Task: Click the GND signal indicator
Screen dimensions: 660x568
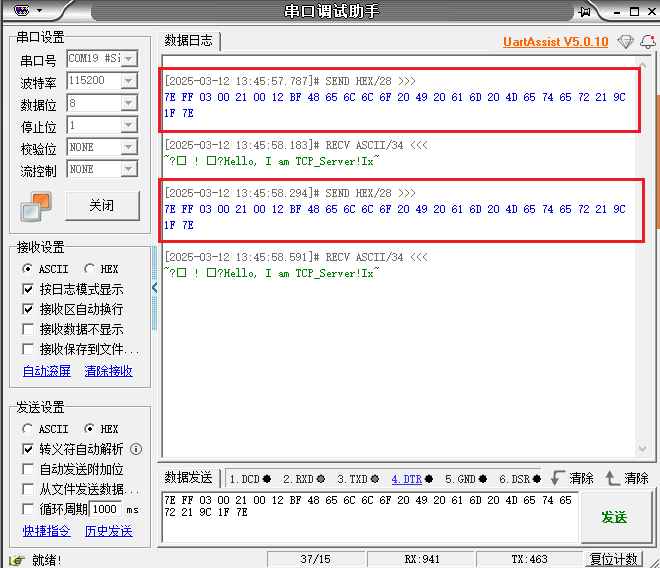Action: pos(483,479)
